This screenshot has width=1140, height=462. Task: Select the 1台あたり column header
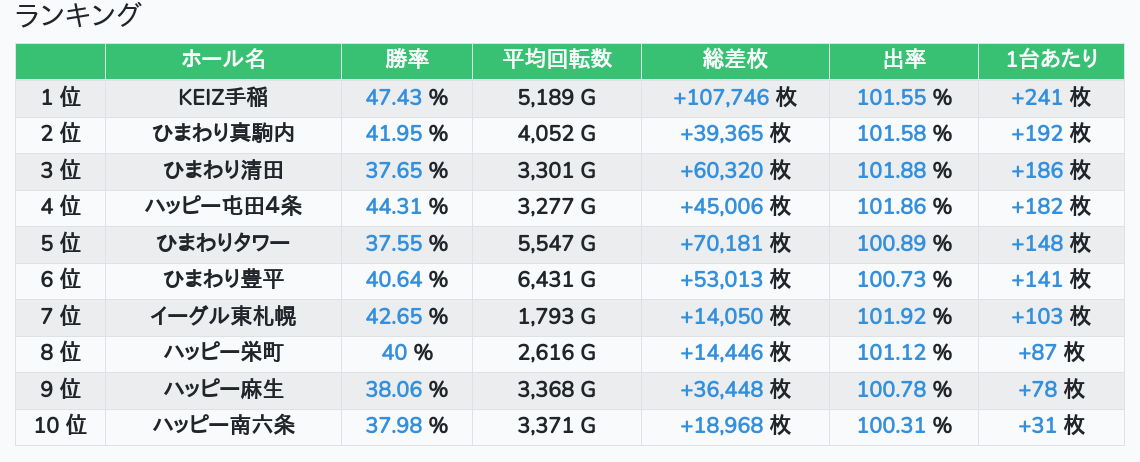pos(1051,60)
